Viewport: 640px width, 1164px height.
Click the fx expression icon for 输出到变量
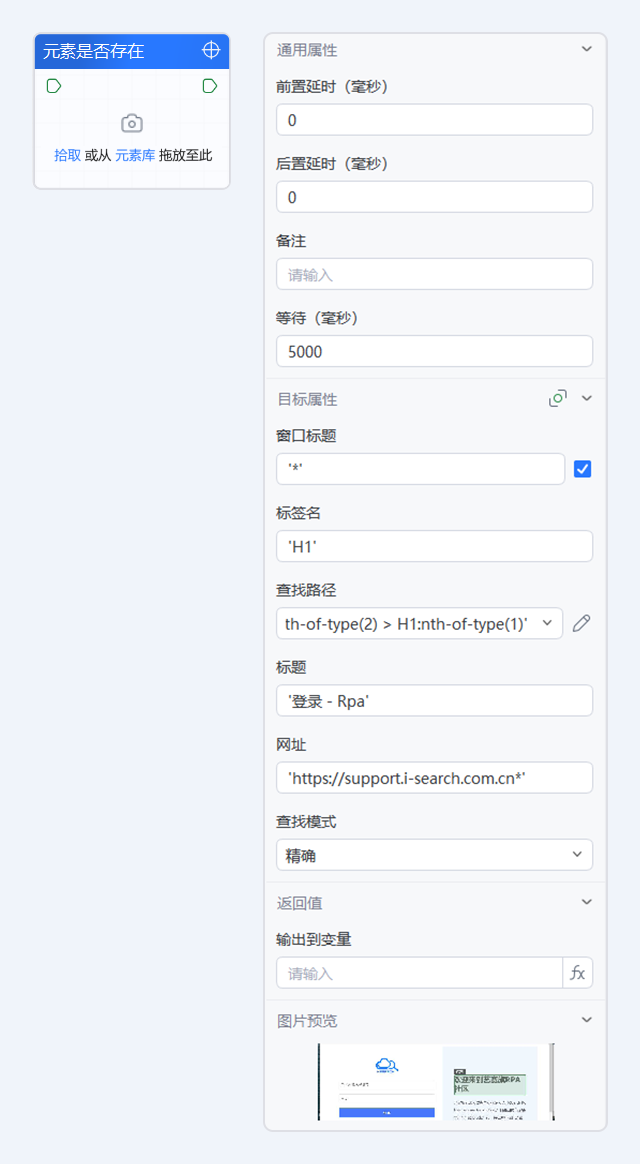point(578,973)
